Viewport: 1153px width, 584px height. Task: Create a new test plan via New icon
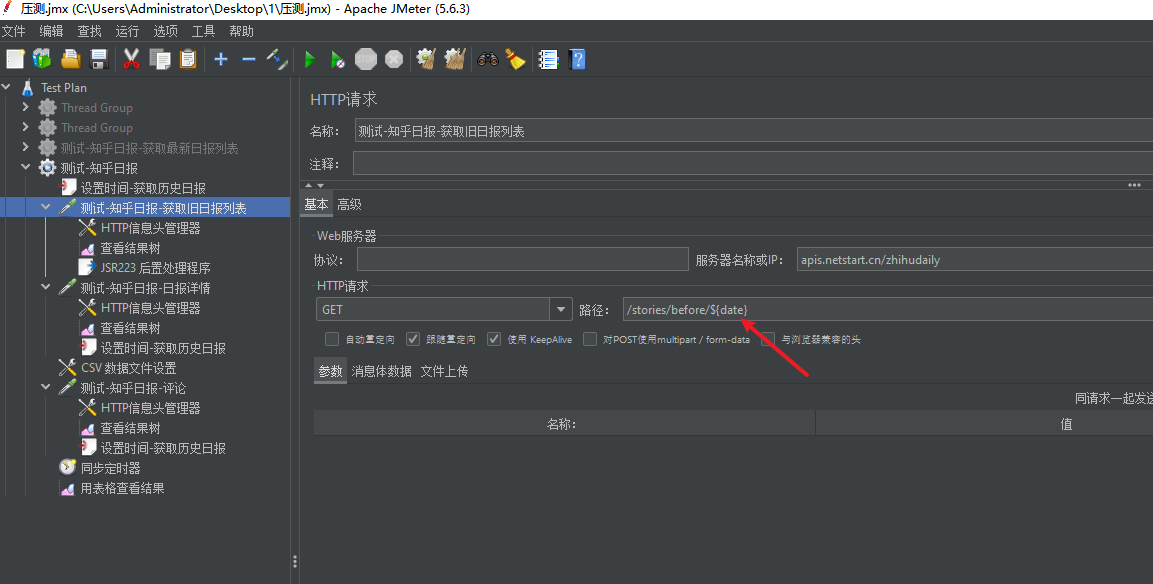15,59
